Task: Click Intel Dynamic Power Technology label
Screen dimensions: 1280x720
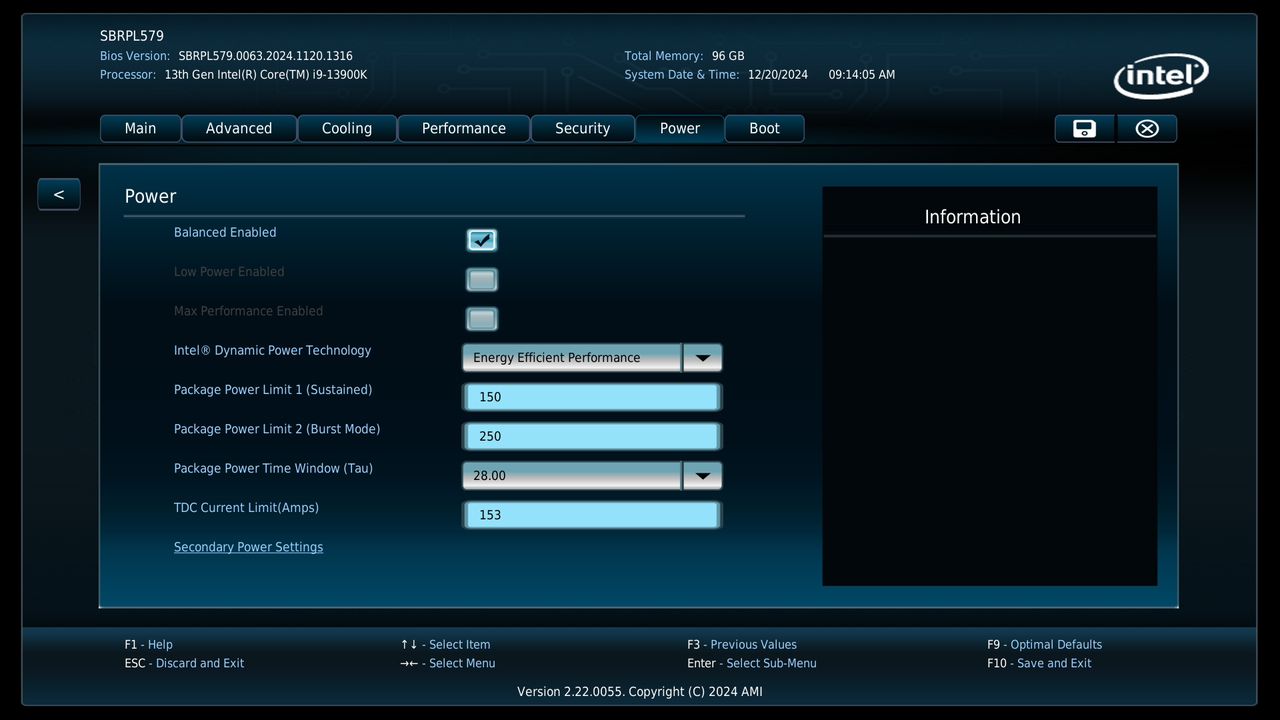Action: click(x=272, y=350)
